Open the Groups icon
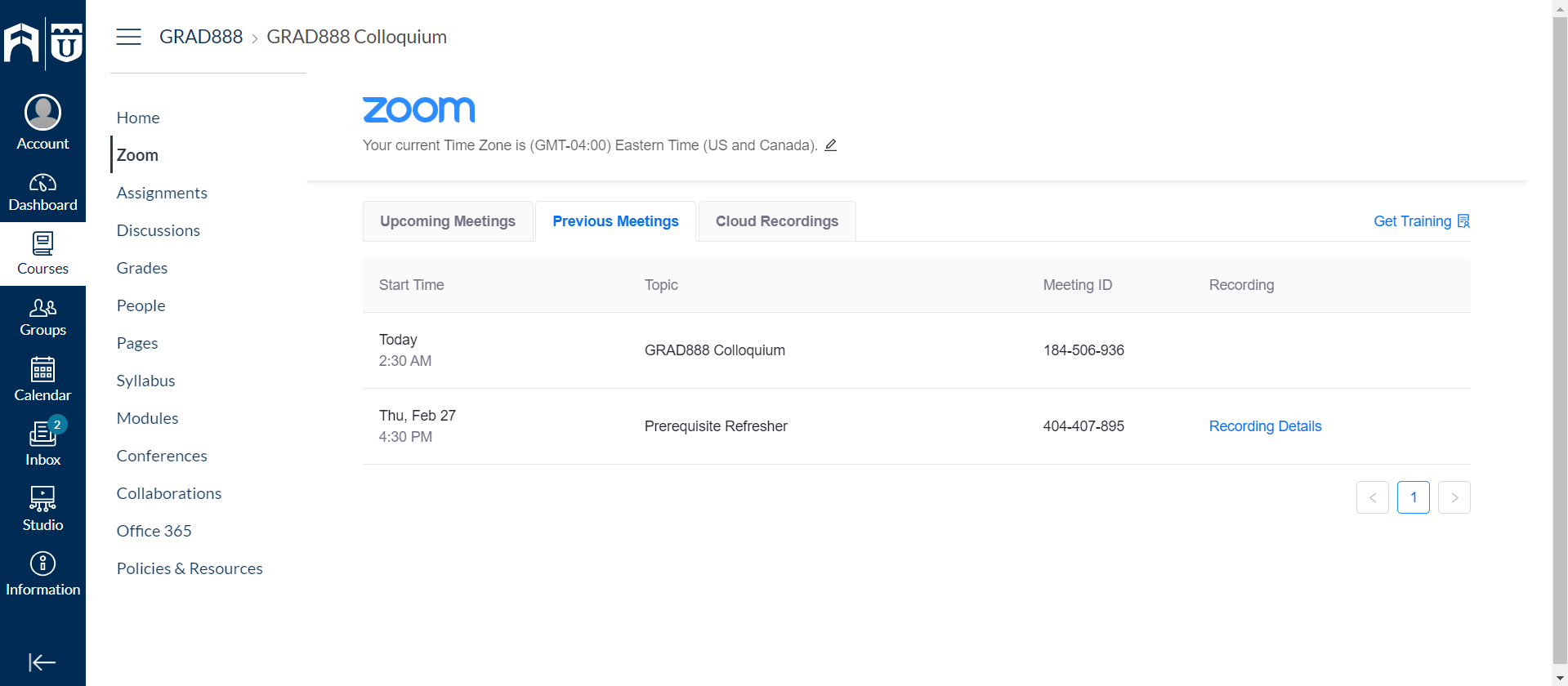Viewport: 1568px width, 686px height. tap(42, 308)
